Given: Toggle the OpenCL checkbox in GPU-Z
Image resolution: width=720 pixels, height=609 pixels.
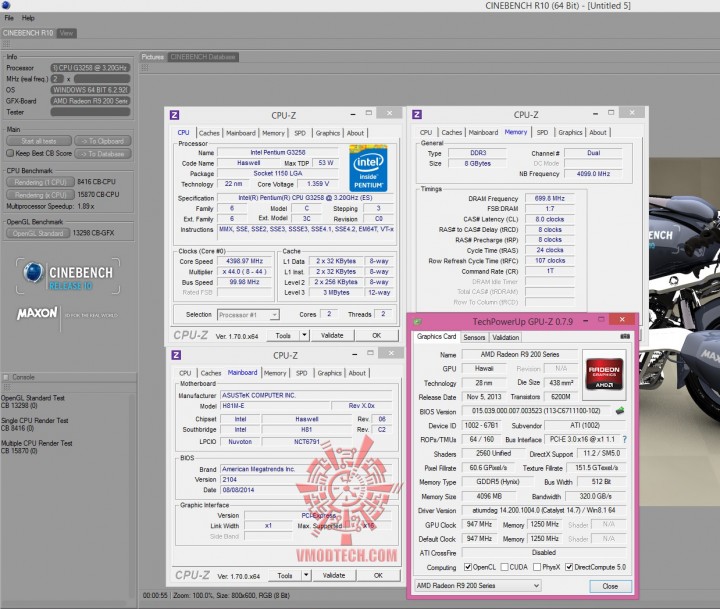Looking at the screenshot, I should (x=468, y=567).
